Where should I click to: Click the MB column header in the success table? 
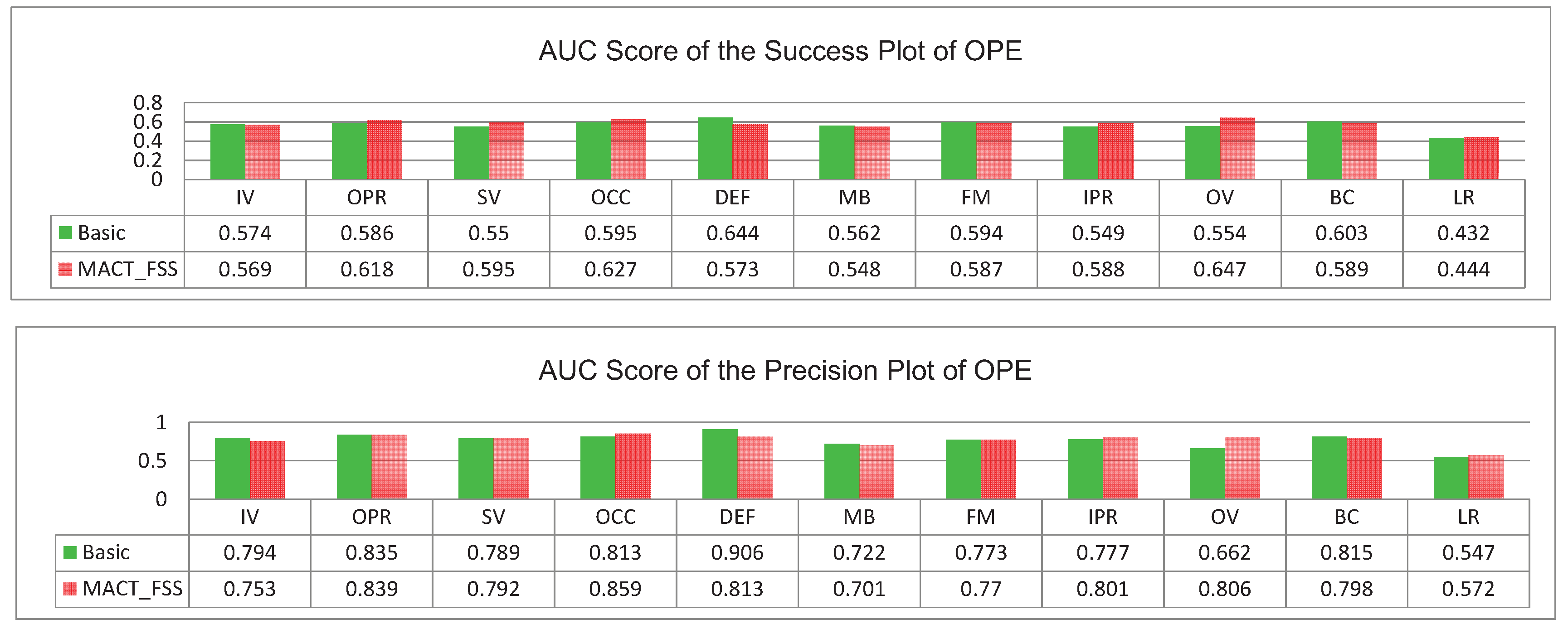(855, 198)
